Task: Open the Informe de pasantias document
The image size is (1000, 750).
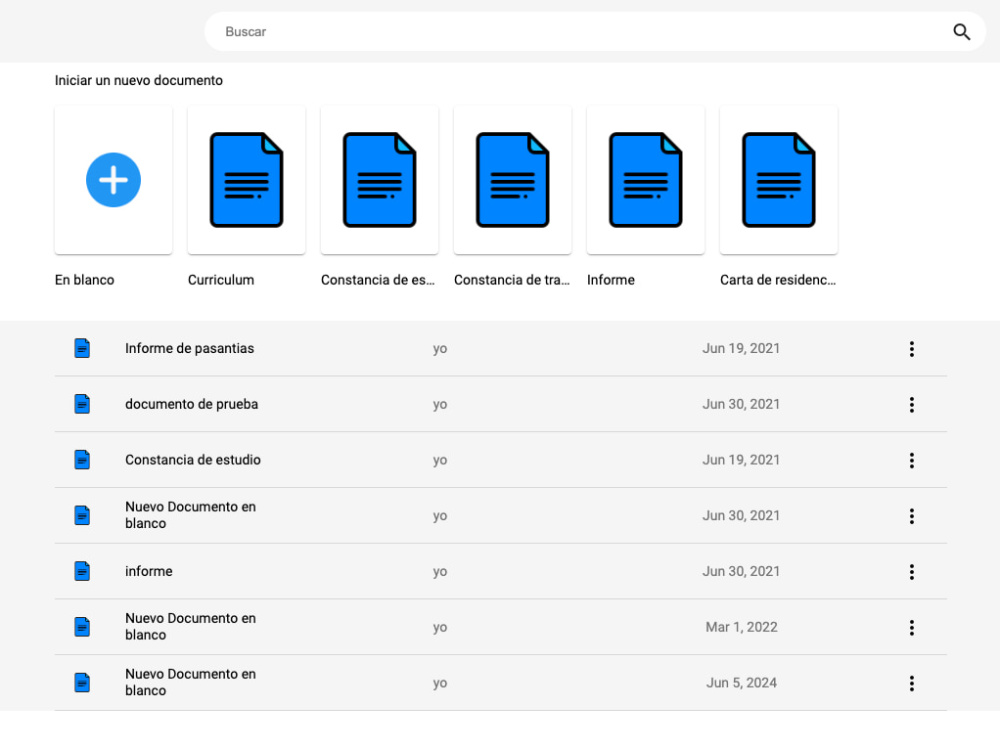Action: 189,348
